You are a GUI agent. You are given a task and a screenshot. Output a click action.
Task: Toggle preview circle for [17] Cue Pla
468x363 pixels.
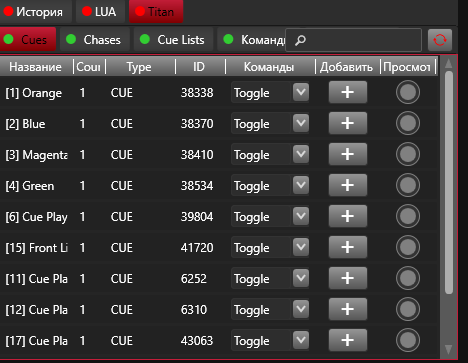point(408,340)
